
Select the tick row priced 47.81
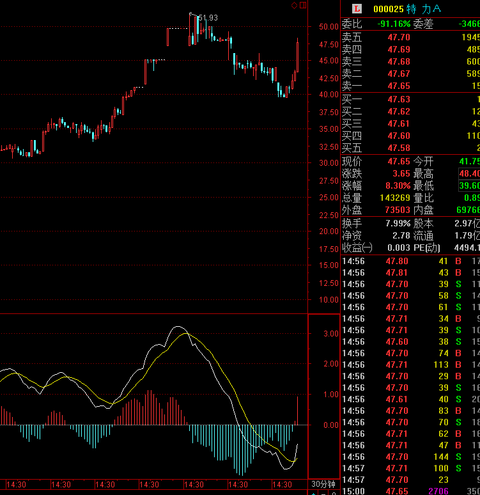coord(411,273)
